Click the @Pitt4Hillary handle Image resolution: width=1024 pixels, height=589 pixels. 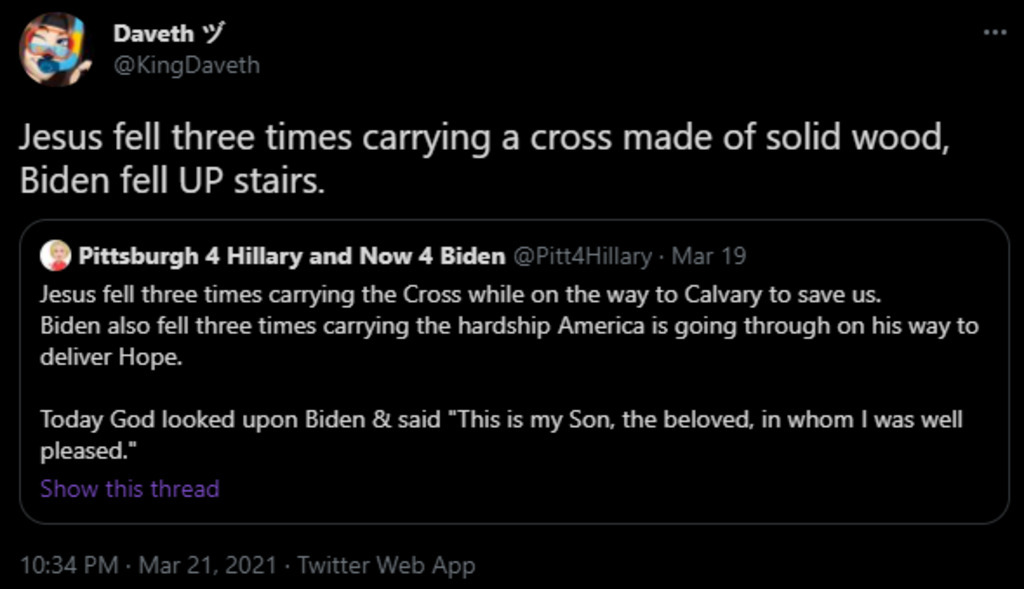coord(582,256)
